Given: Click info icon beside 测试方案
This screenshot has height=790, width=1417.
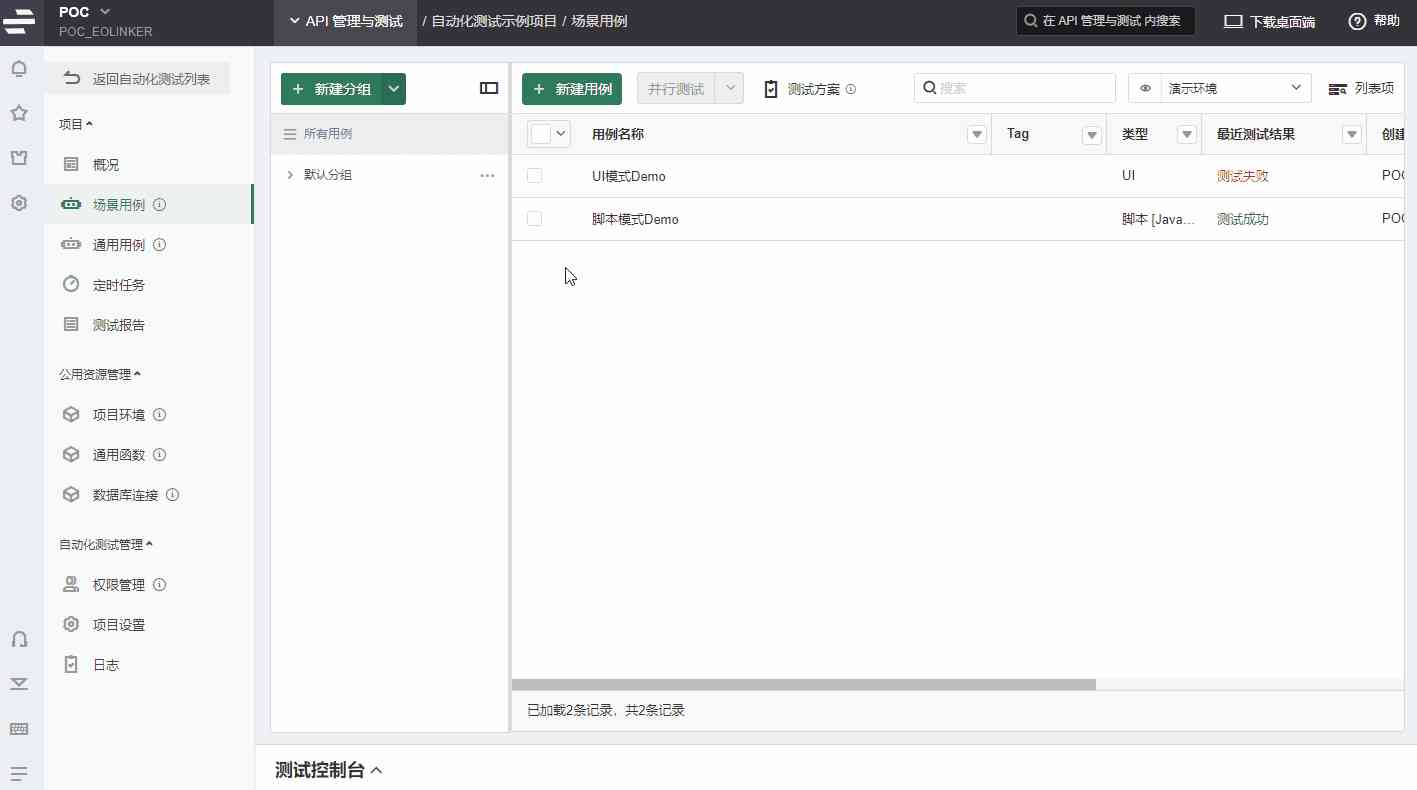Looking at the screenshot, I should (x=851, y=89).
